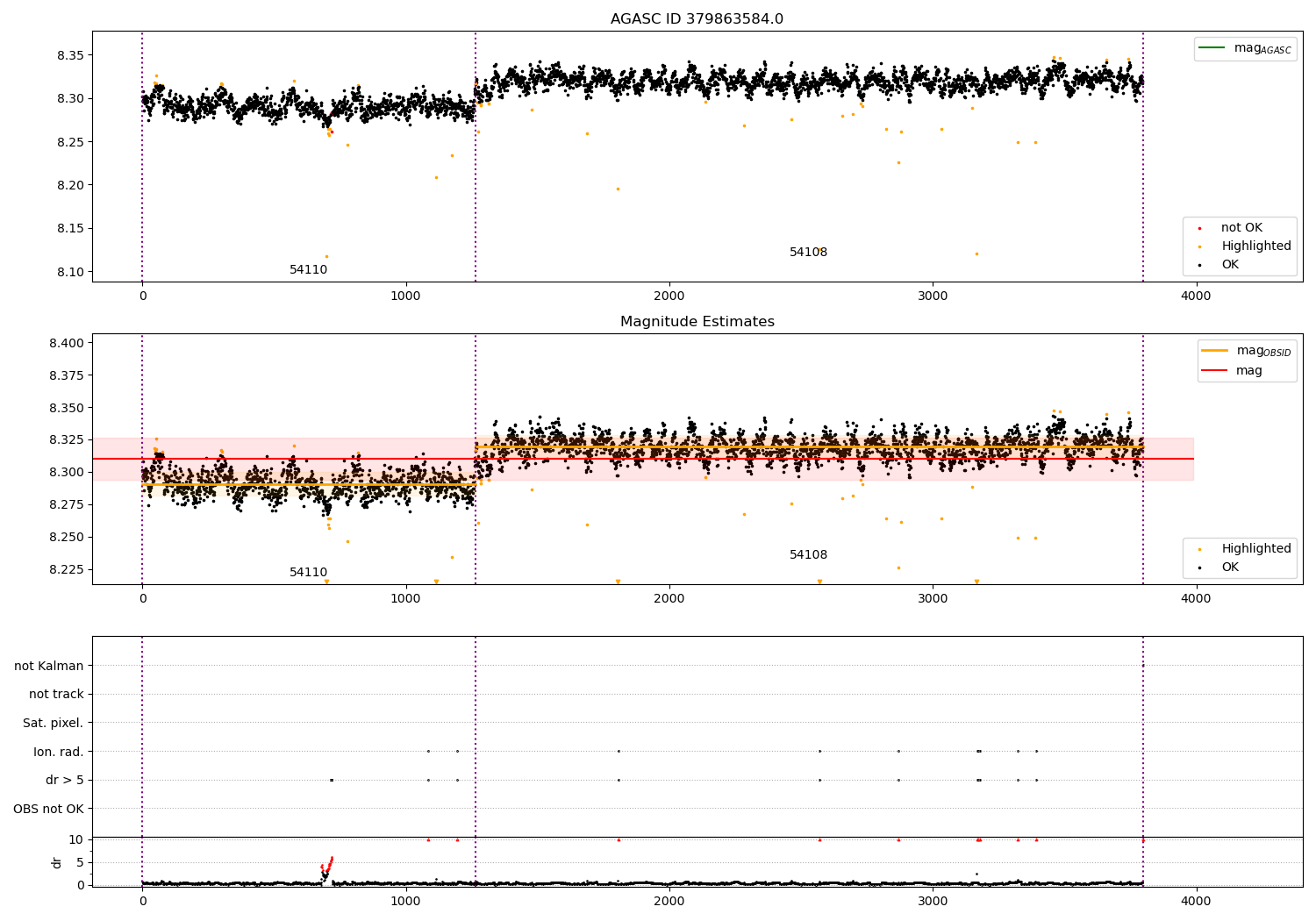The height and width of the screenshot is (921, 1316).
Task: Click the "10" tick on the dr axis
Action: click(x=76, y=839)
